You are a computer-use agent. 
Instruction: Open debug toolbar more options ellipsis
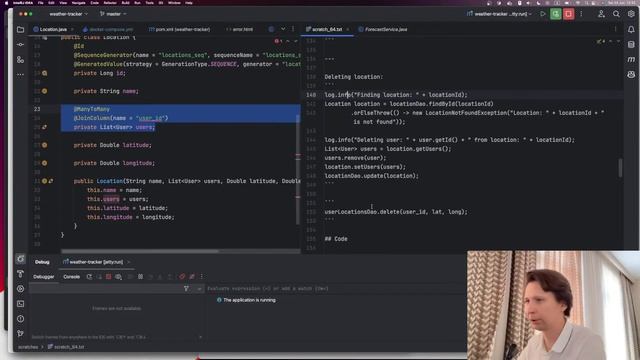201,277
